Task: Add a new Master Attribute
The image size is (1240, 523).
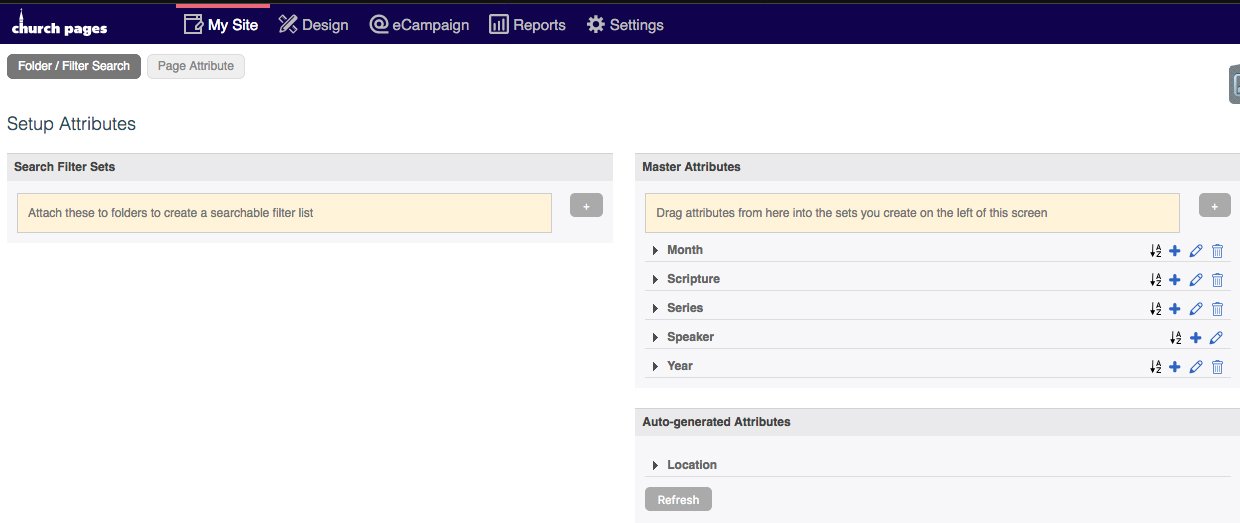Action: (1215, 205)
